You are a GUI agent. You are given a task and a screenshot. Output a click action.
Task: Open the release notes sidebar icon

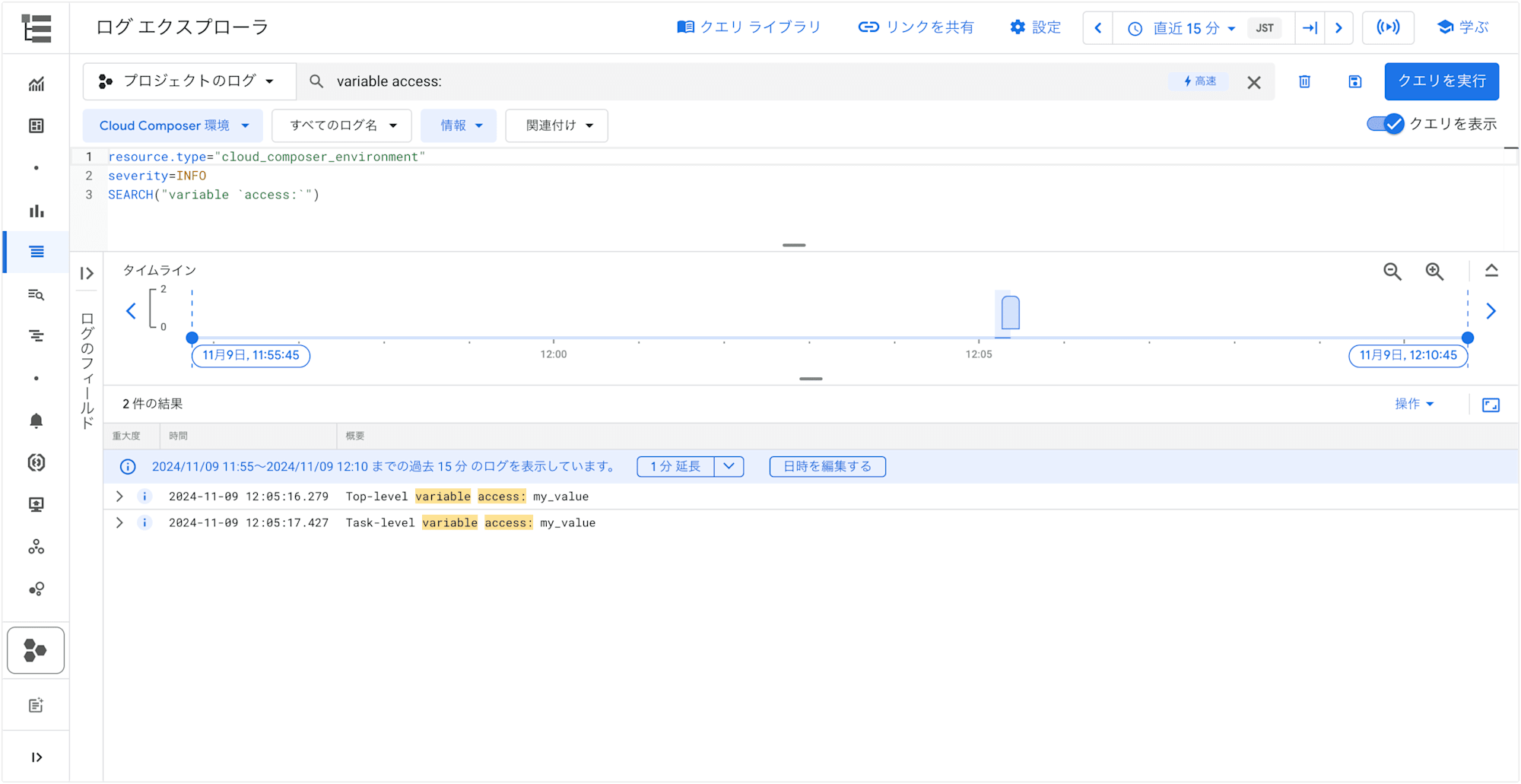point(37,706)
